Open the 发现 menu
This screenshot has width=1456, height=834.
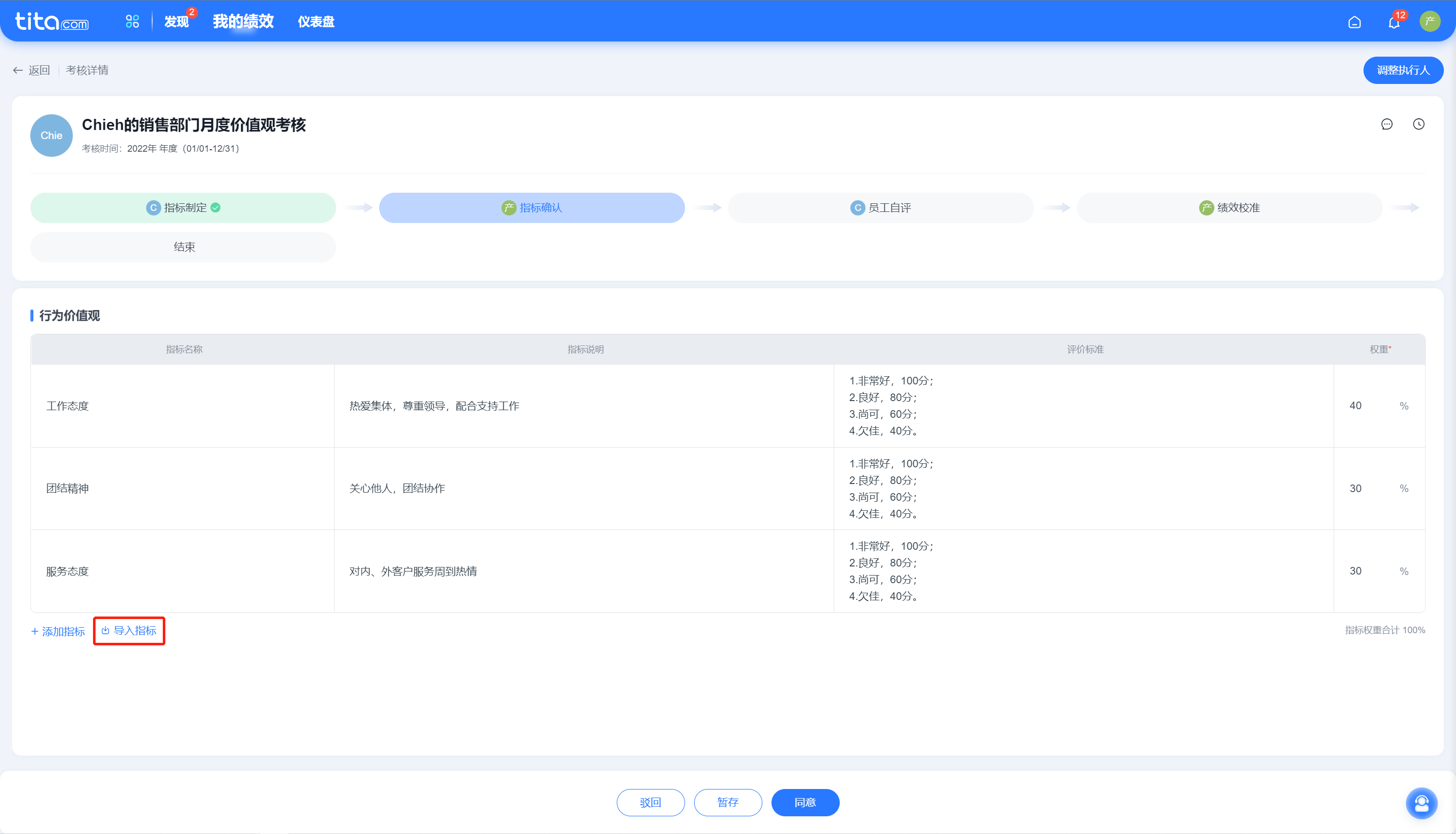[176, 22]
